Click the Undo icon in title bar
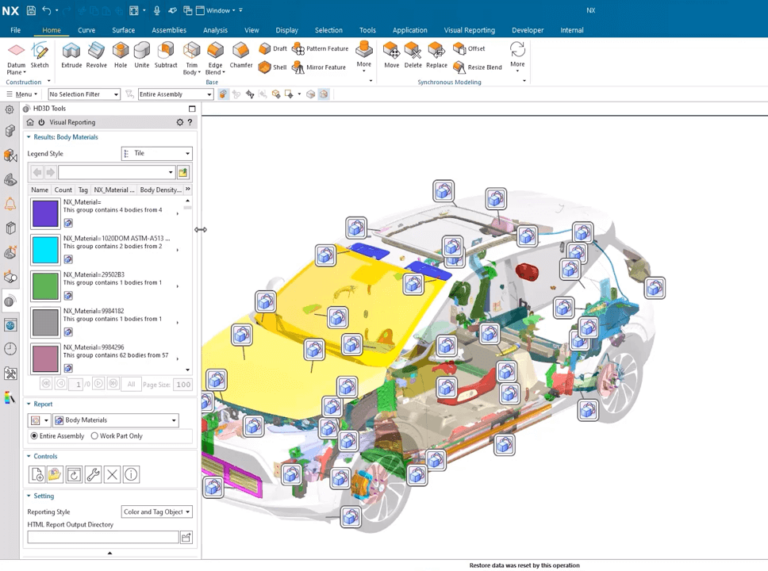 click(47, 10)
